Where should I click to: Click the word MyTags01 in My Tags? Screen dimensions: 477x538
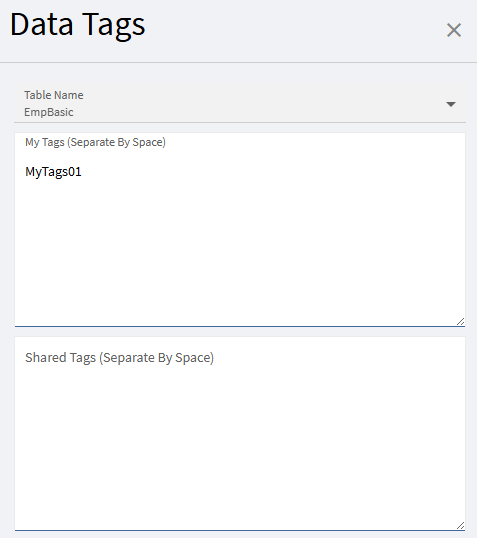pos(53,172)
